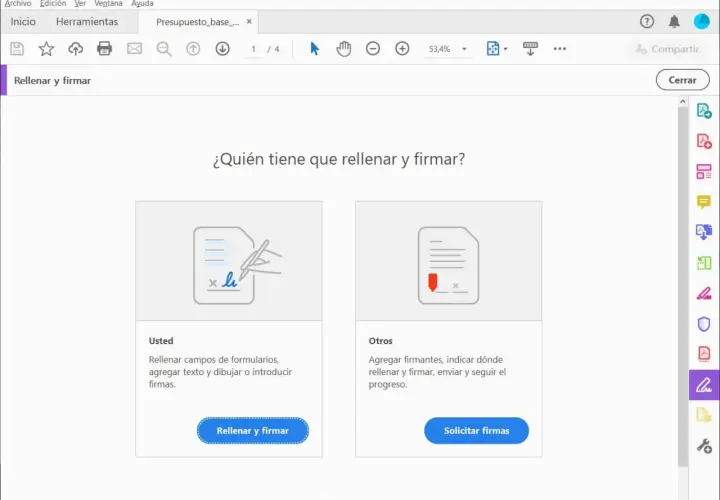Open Redact pink pen icon in sidebar
Viewport: 720px width, 500px height.
[x=704, y=293]
